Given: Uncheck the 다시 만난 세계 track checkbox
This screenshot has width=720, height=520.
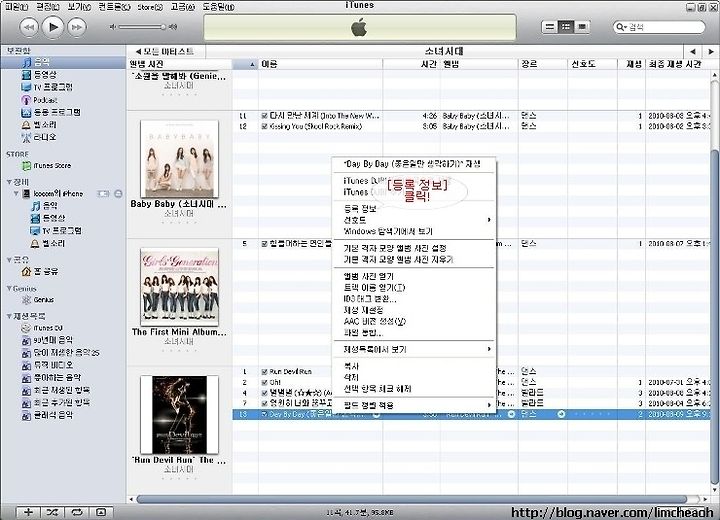Looking at the screenshot, I should 264,116.
